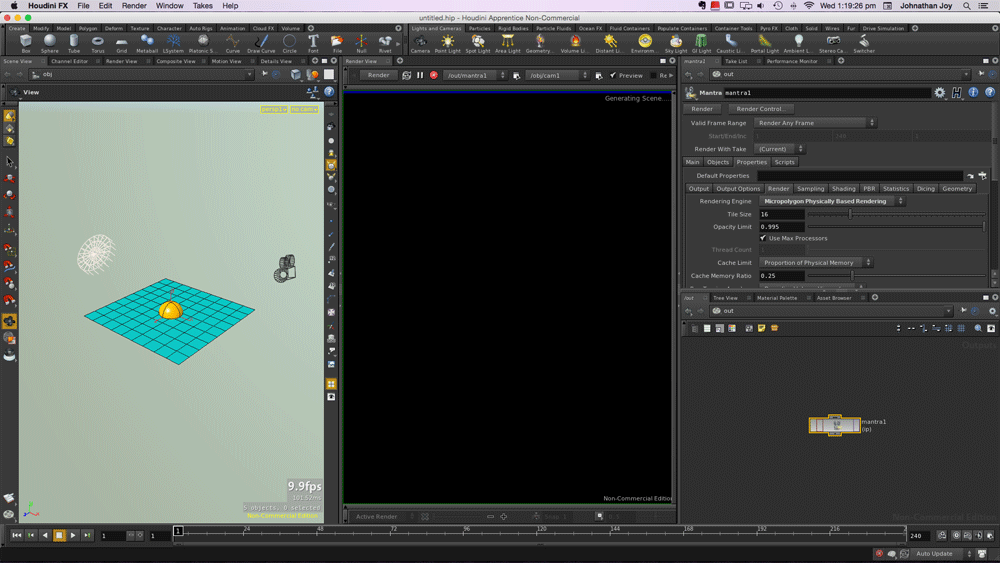Click the Opacity Limit input field
Image resolution: width=1000 pixels, height=563 pixels.
coord(781,227)
